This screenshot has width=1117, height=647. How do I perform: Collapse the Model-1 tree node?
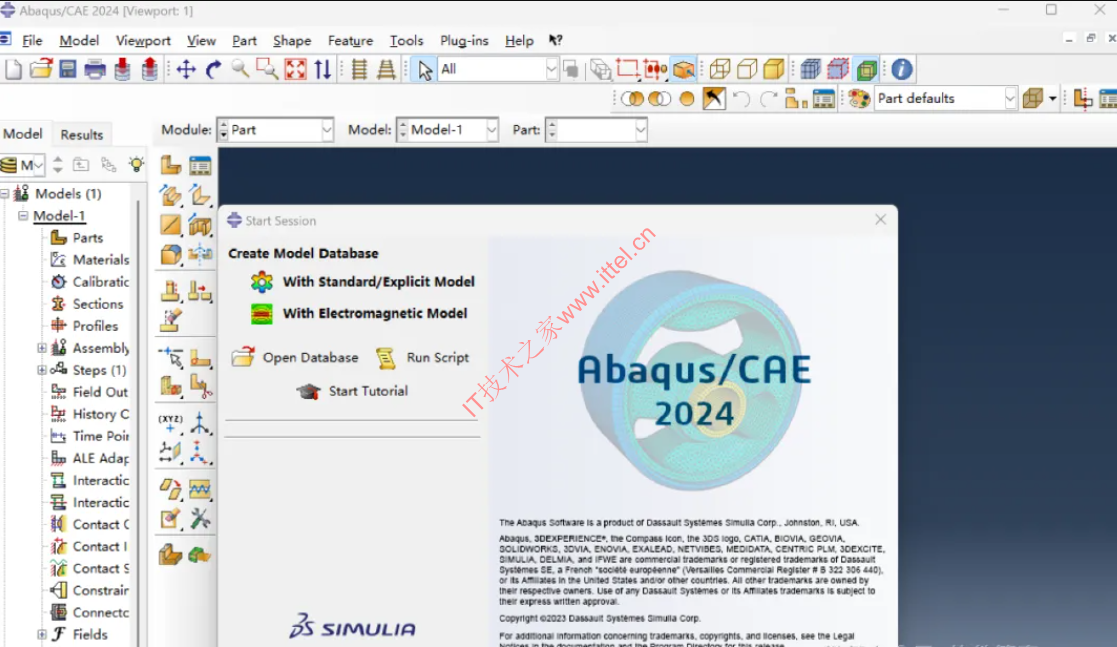tap(23, 215)
